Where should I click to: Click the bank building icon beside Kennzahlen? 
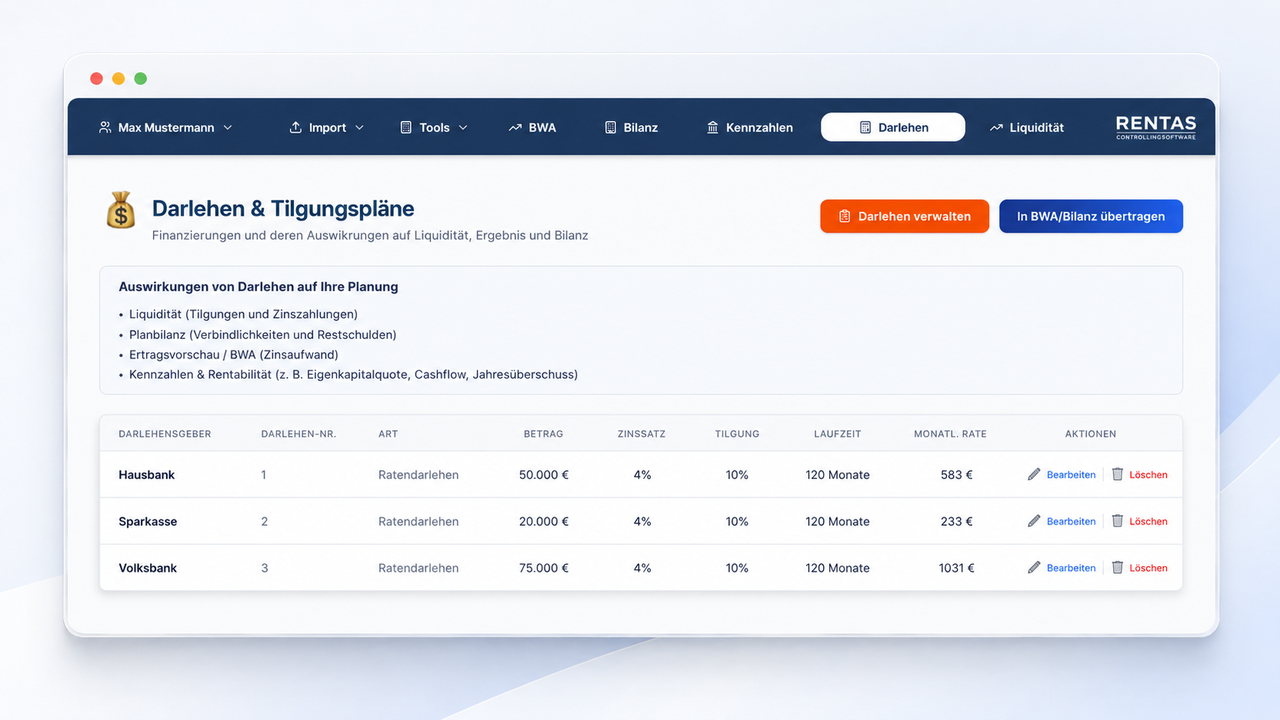pyautogui.click(x=712, y=128)
